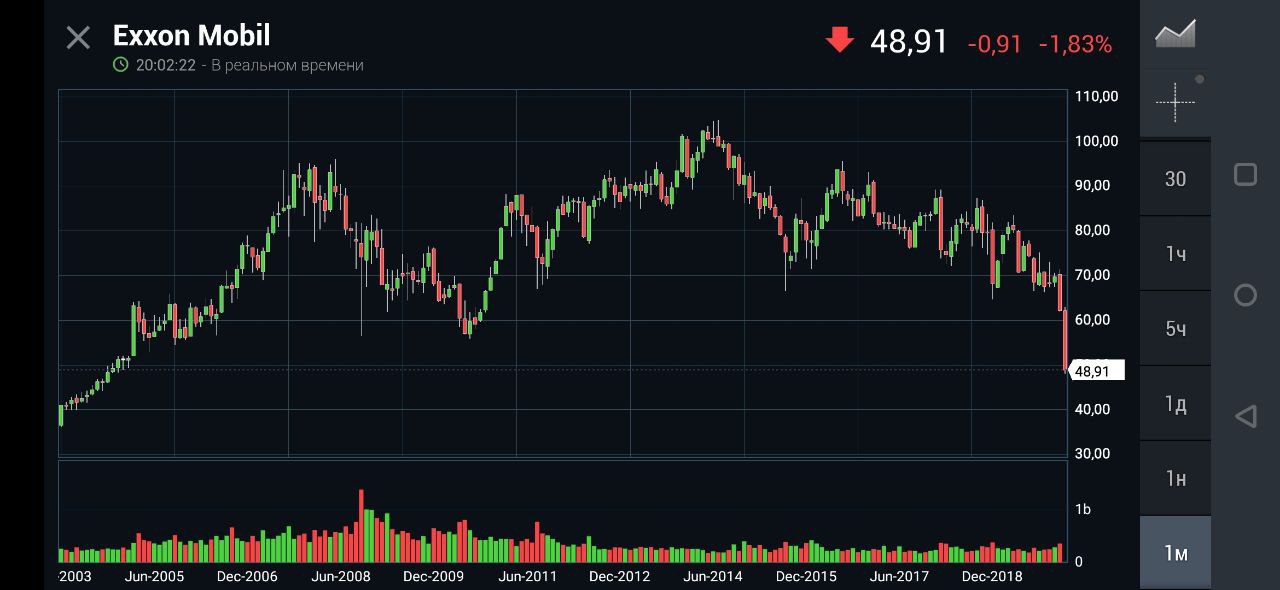The width and height of the screenshot is (1280, 590).
Task: Tap the clock icon beside 20:02:22
Action: click(x=121, y=65)
